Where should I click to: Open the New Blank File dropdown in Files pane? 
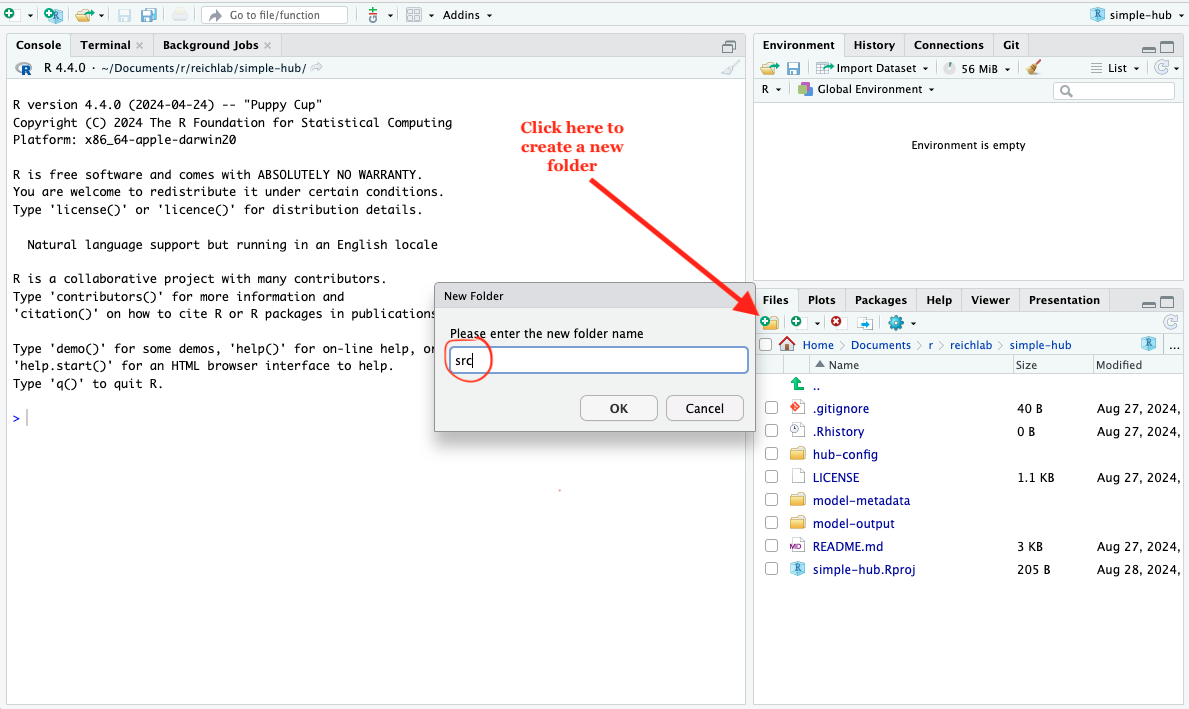click(817, 323)
